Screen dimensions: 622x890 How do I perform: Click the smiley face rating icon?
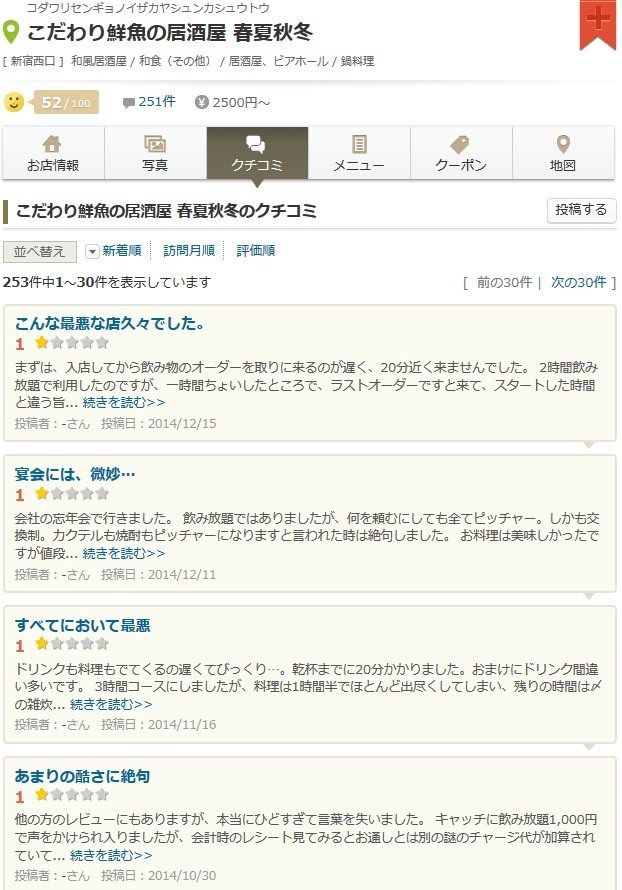[x=14, y=102]
